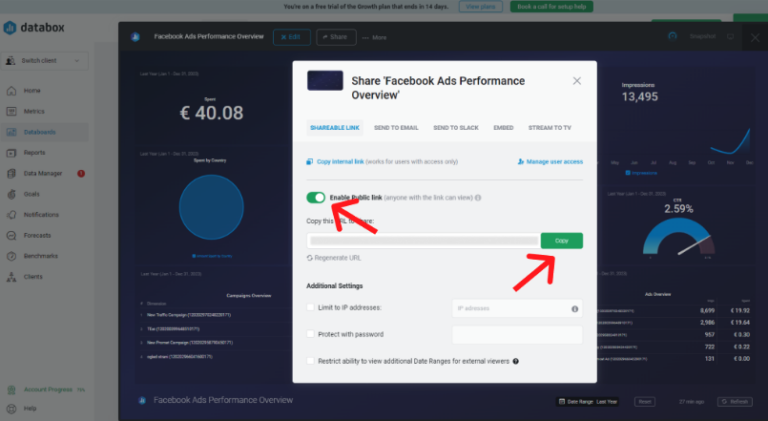Click the green Copy button
Image resolution: width=768 pixels, height=421 pixels.
tap(561, 241)
